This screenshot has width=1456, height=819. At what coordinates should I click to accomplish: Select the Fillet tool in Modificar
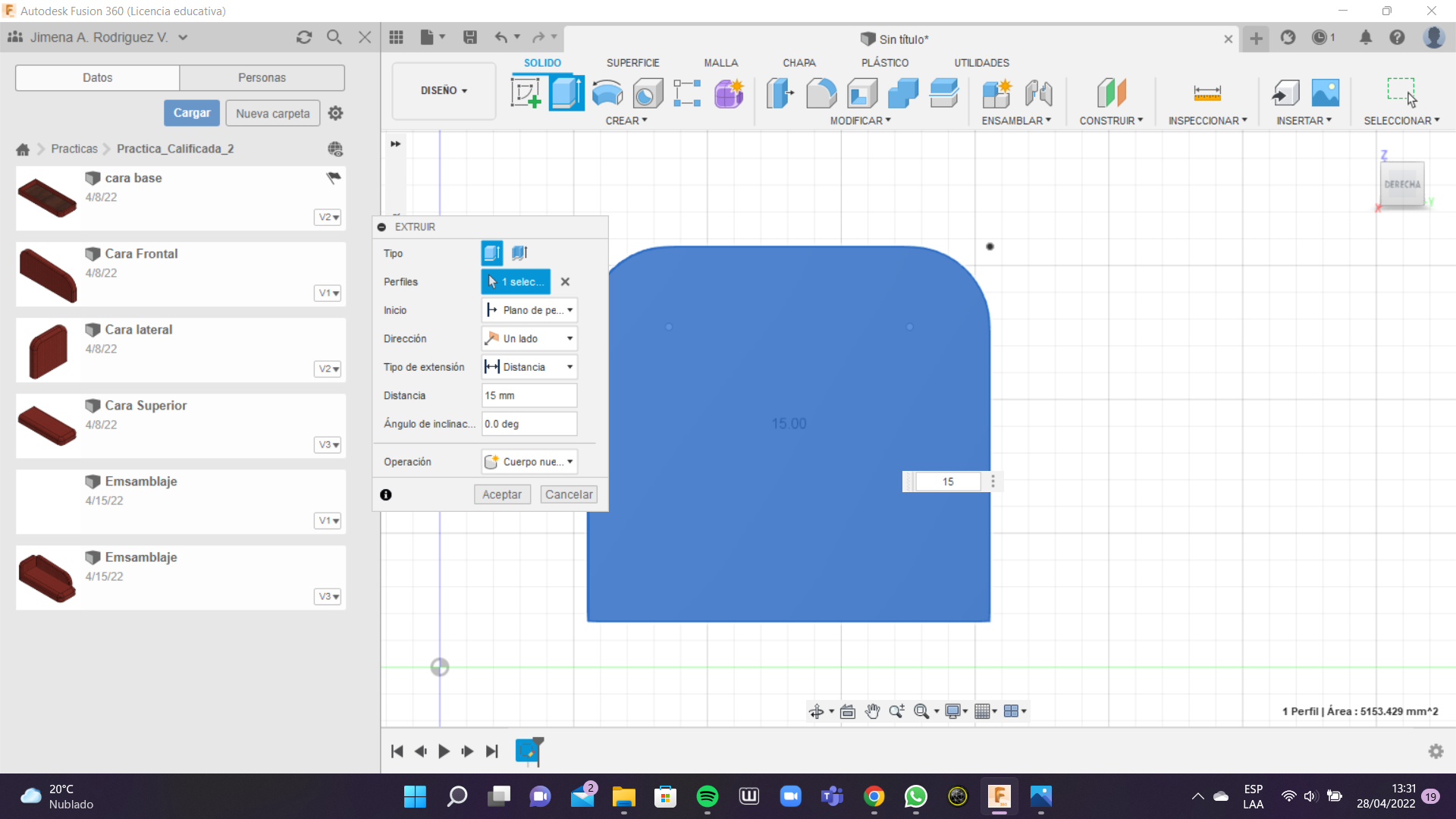point(821,93)
